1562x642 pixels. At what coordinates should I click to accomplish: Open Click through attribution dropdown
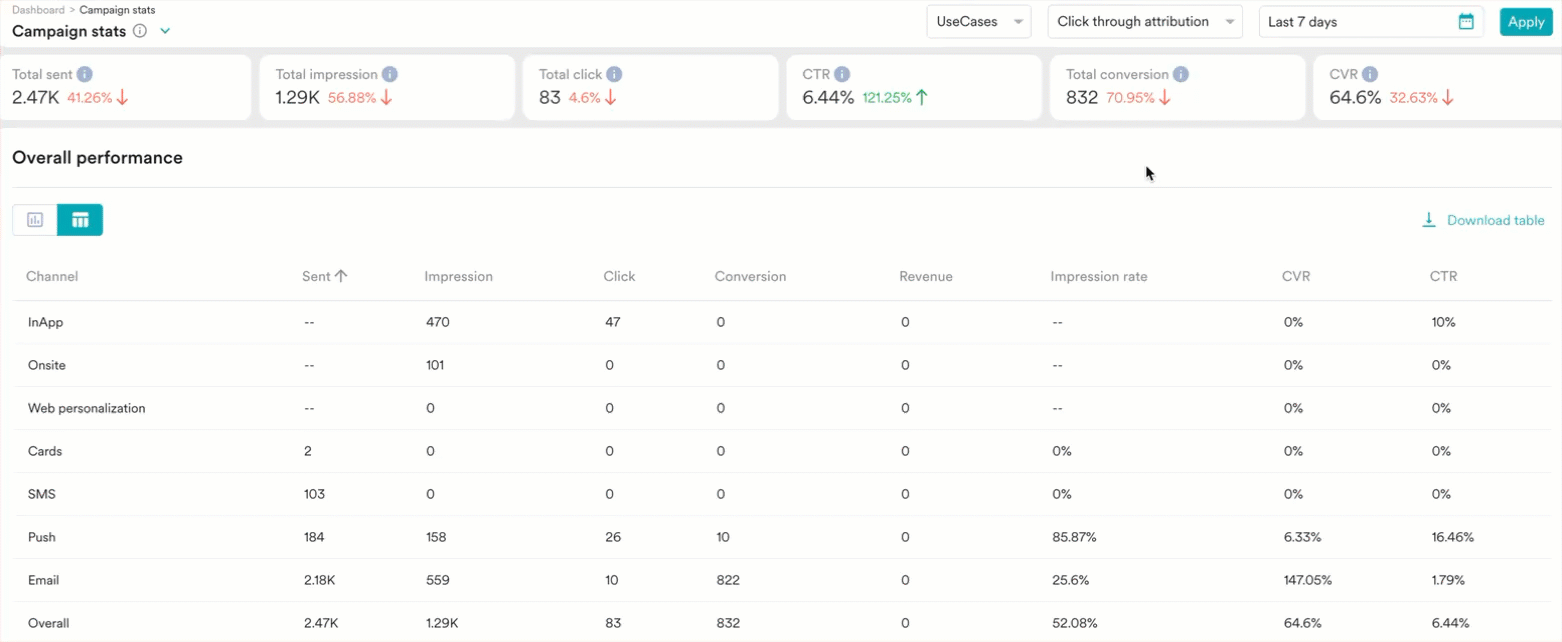point(1144,21)
